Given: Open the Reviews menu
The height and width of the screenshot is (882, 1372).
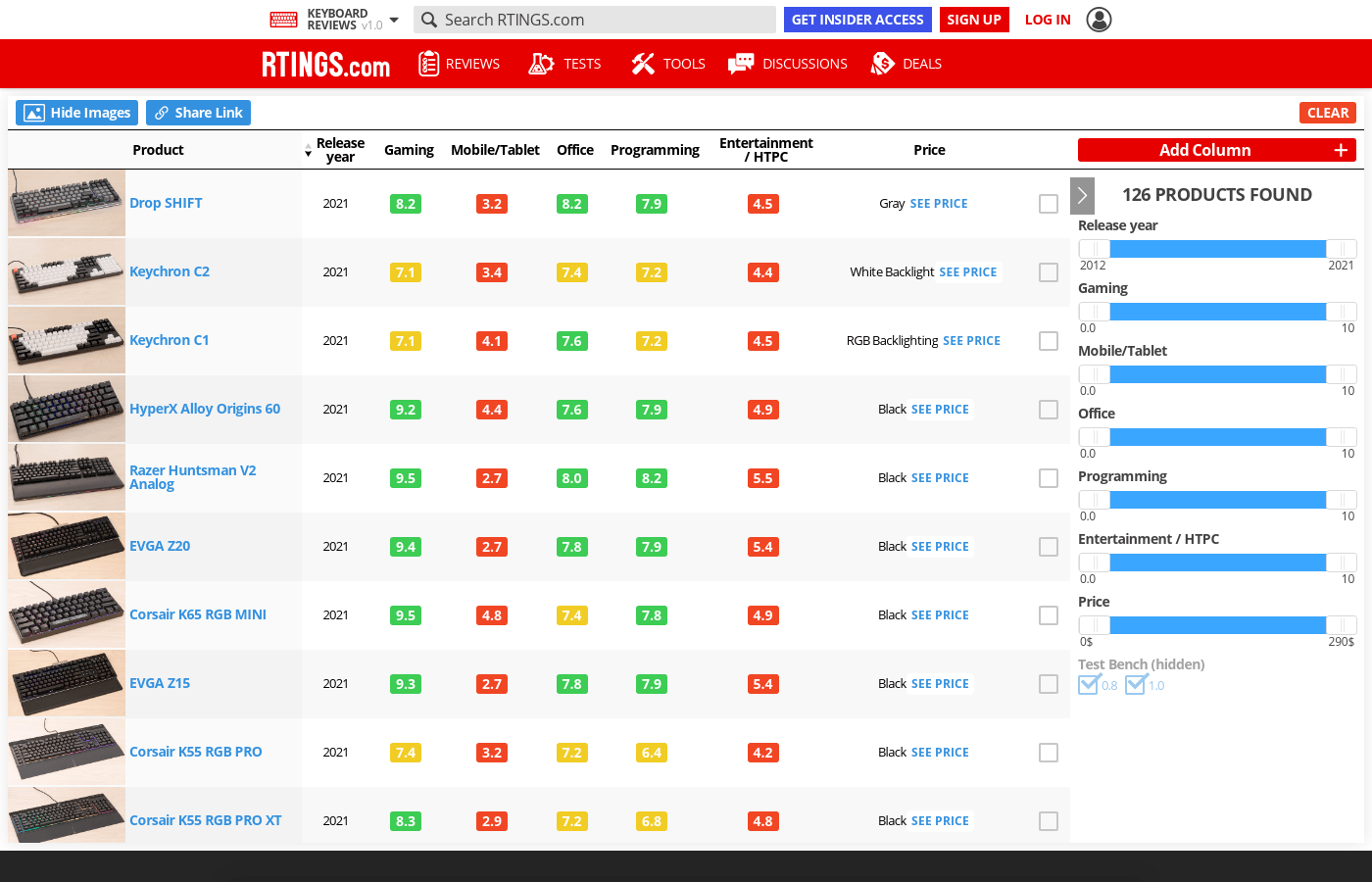Looking at the screenshot, I should click(460, 64).
